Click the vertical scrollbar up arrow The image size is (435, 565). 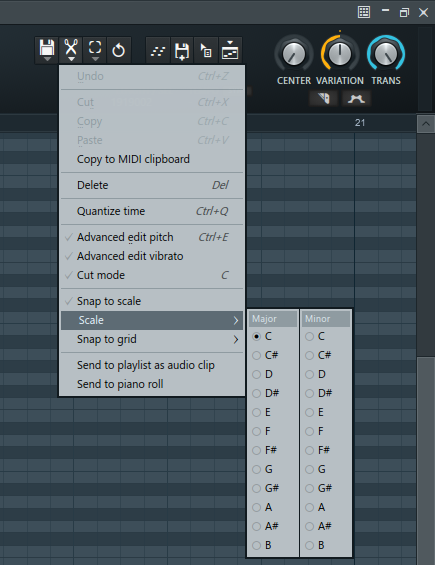pos(426,124)
